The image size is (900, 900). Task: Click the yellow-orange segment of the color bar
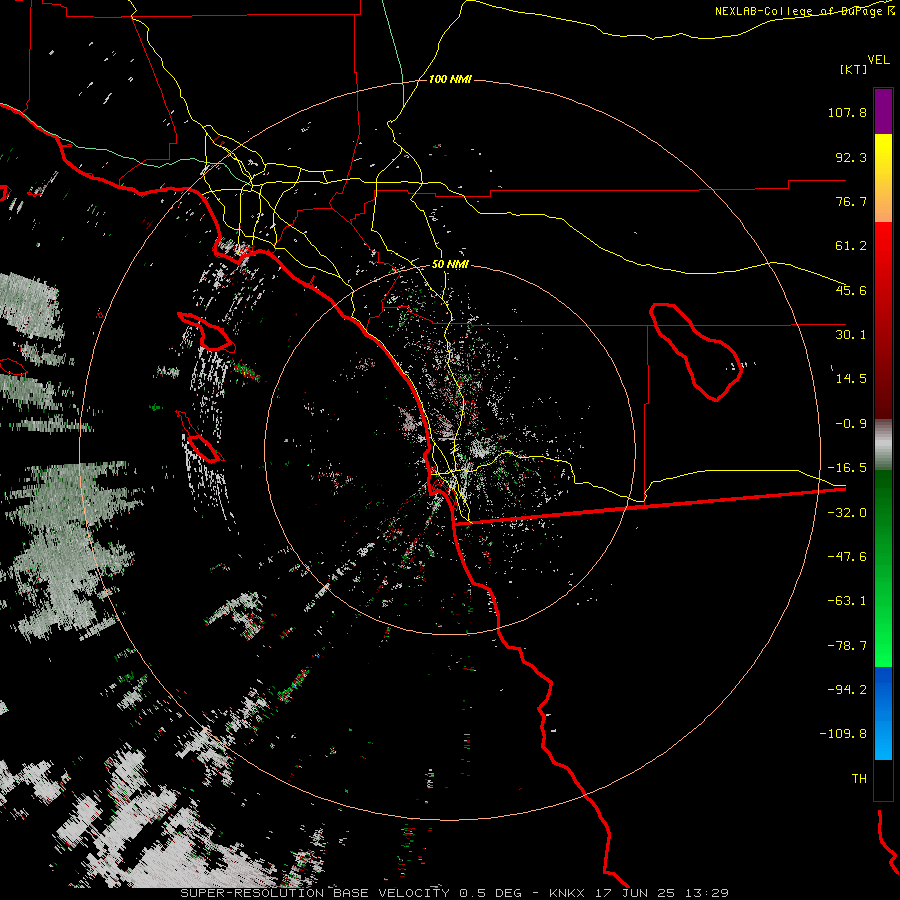pos(883,178)
